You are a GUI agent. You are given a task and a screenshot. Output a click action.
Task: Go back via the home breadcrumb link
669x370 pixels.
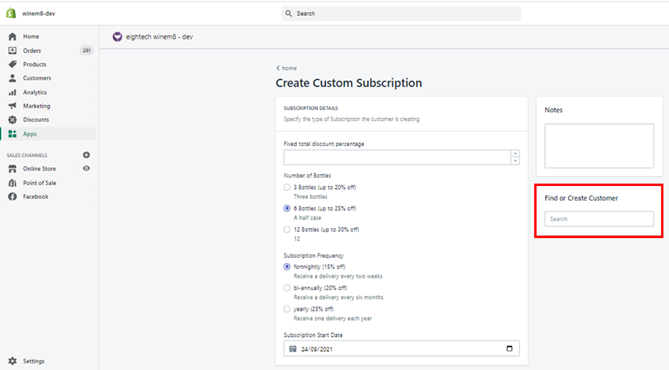coord(286,68)
